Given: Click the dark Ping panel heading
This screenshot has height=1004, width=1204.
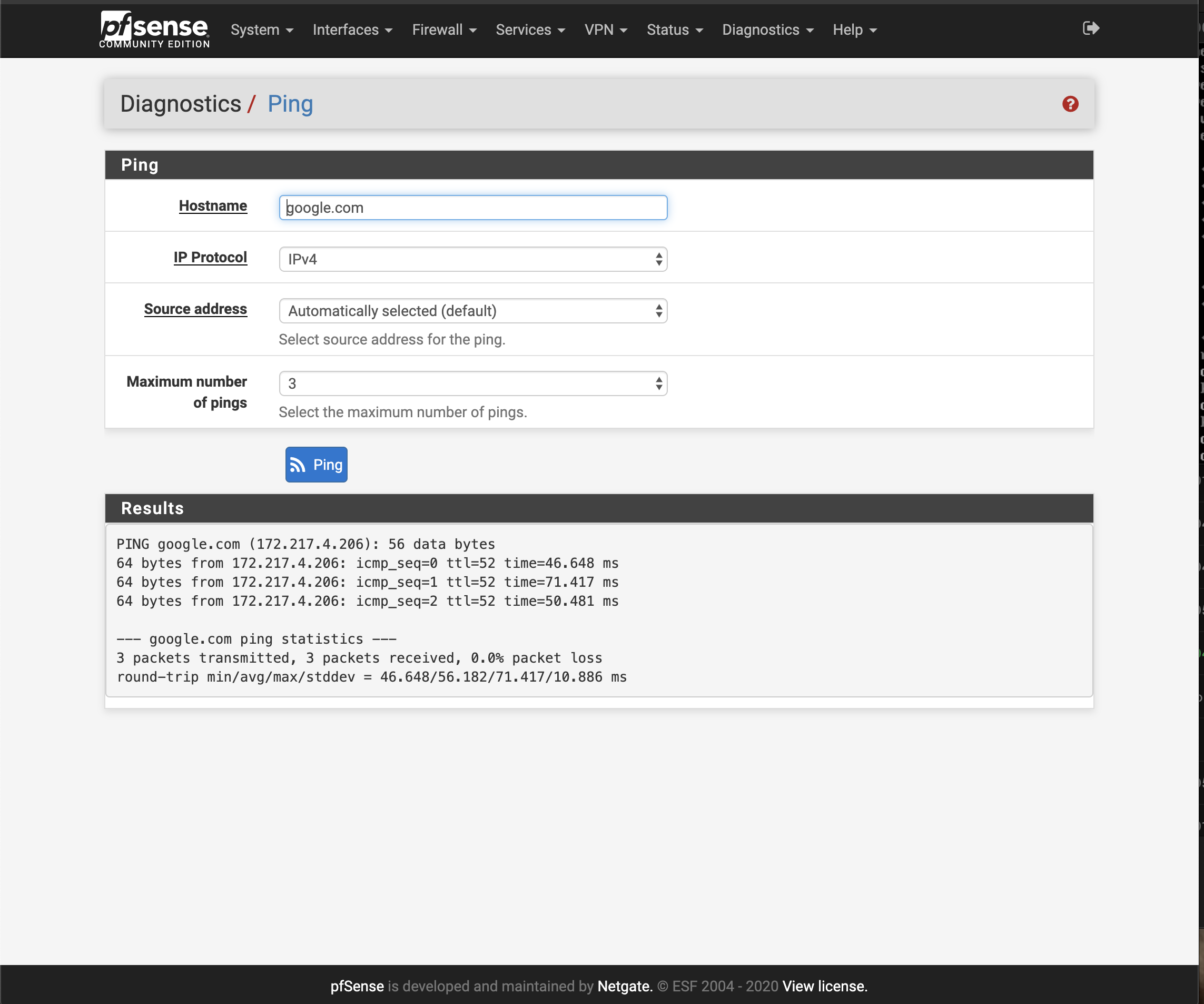Looking at the screenshot, I should tap(599, 165).
